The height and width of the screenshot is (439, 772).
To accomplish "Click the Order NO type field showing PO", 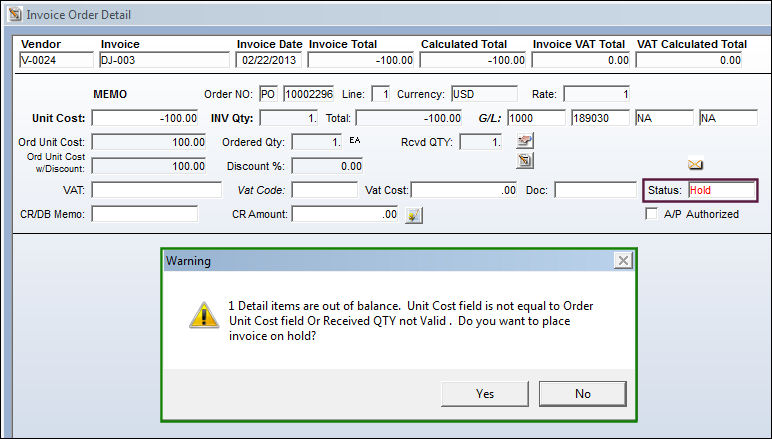I will pyautogui.click(x=268, y=94).
